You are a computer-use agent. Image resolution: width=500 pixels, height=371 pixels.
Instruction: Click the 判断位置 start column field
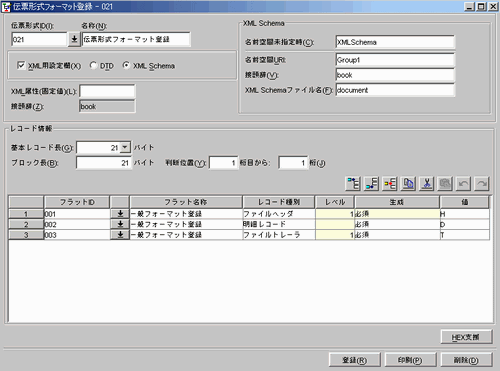pyautogui.click(x=223, y=163)
